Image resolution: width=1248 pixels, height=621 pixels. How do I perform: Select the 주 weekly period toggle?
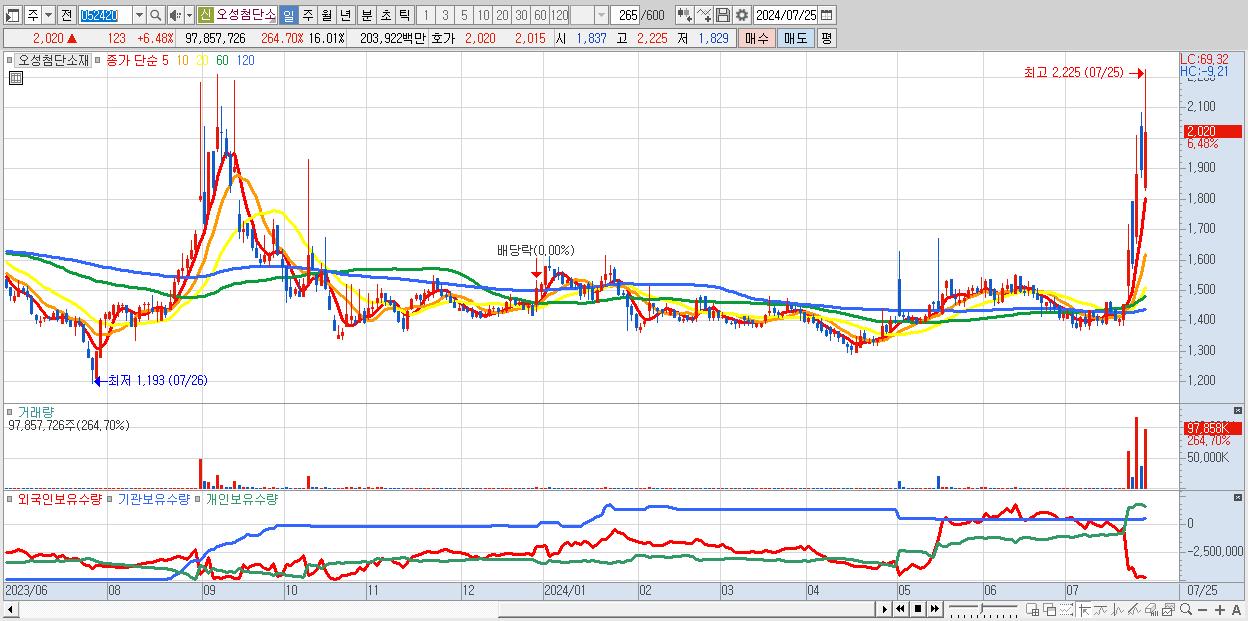pyautogui.click(x=307, y=15)
